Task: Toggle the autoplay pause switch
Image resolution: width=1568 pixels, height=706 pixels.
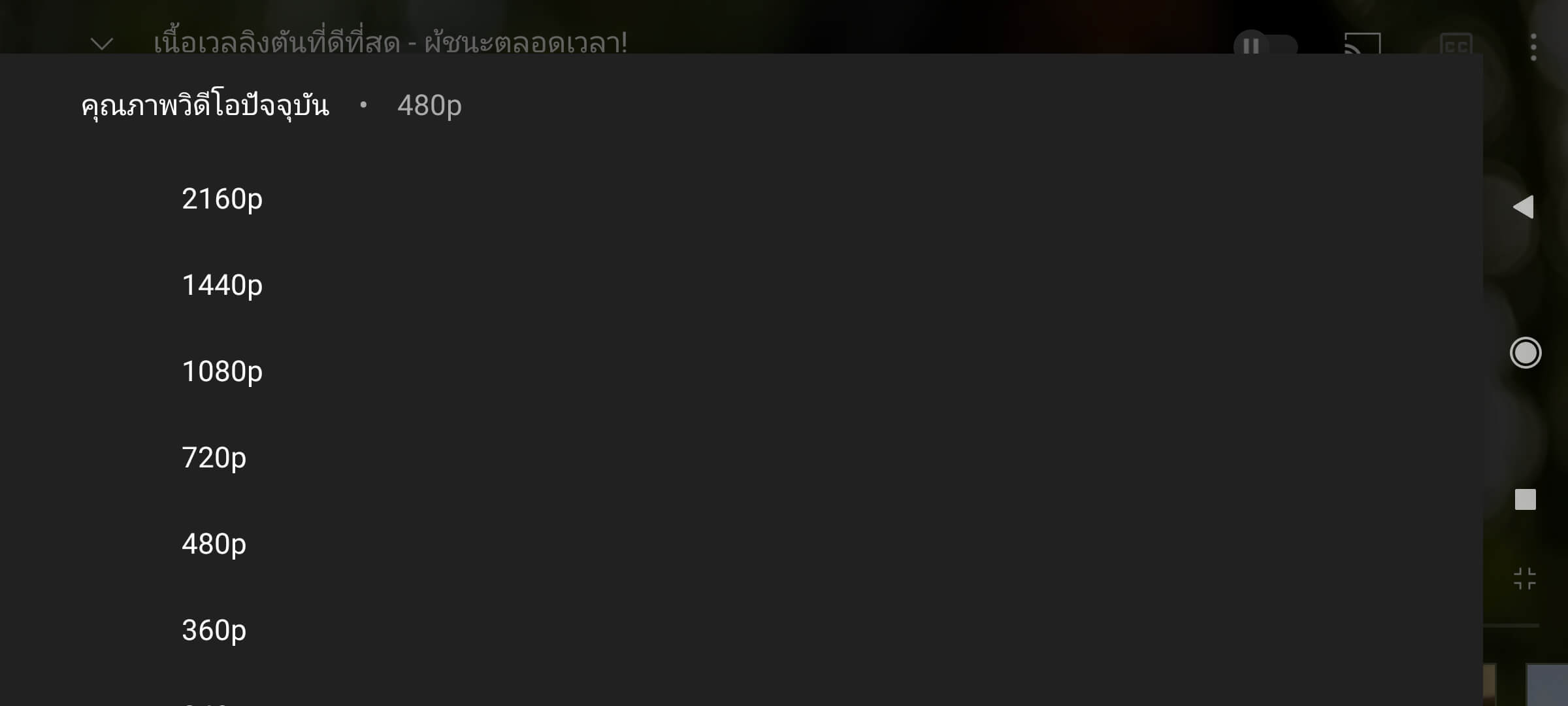Action: [1265, 44]
